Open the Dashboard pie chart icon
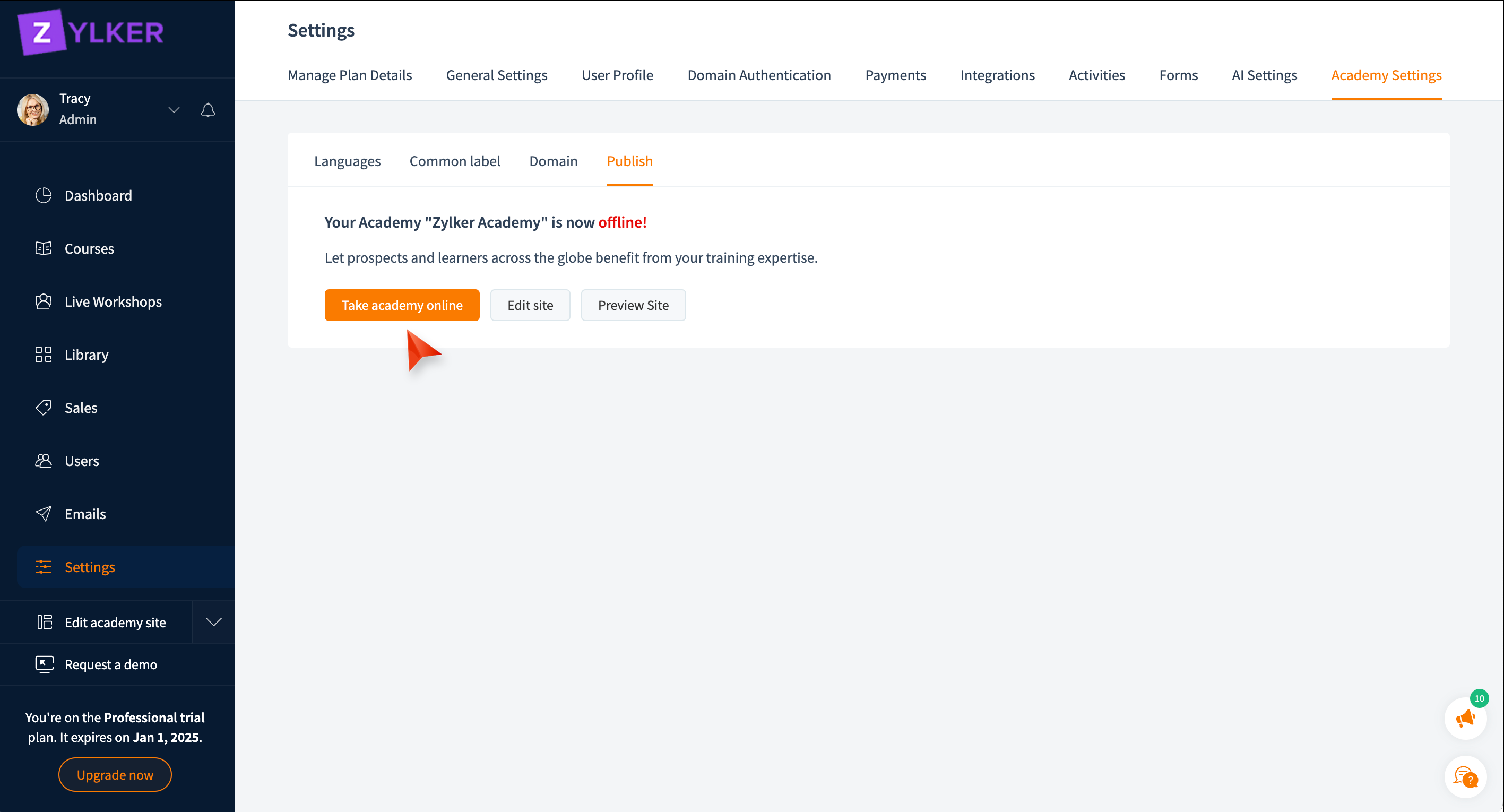The image size is (1504, 812). click(x=43, y=195)
